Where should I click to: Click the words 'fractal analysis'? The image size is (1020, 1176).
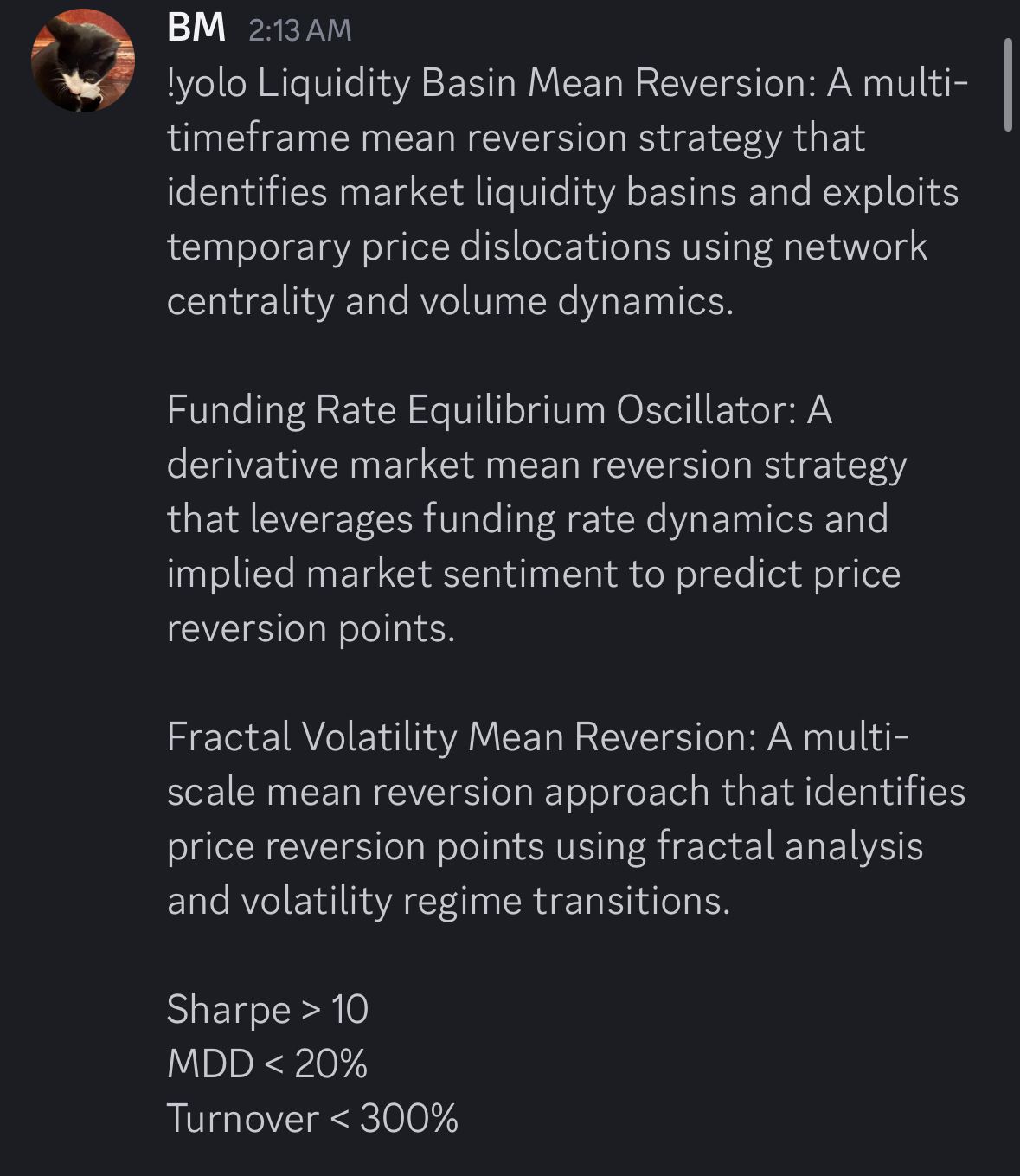[x=790, y=846]
